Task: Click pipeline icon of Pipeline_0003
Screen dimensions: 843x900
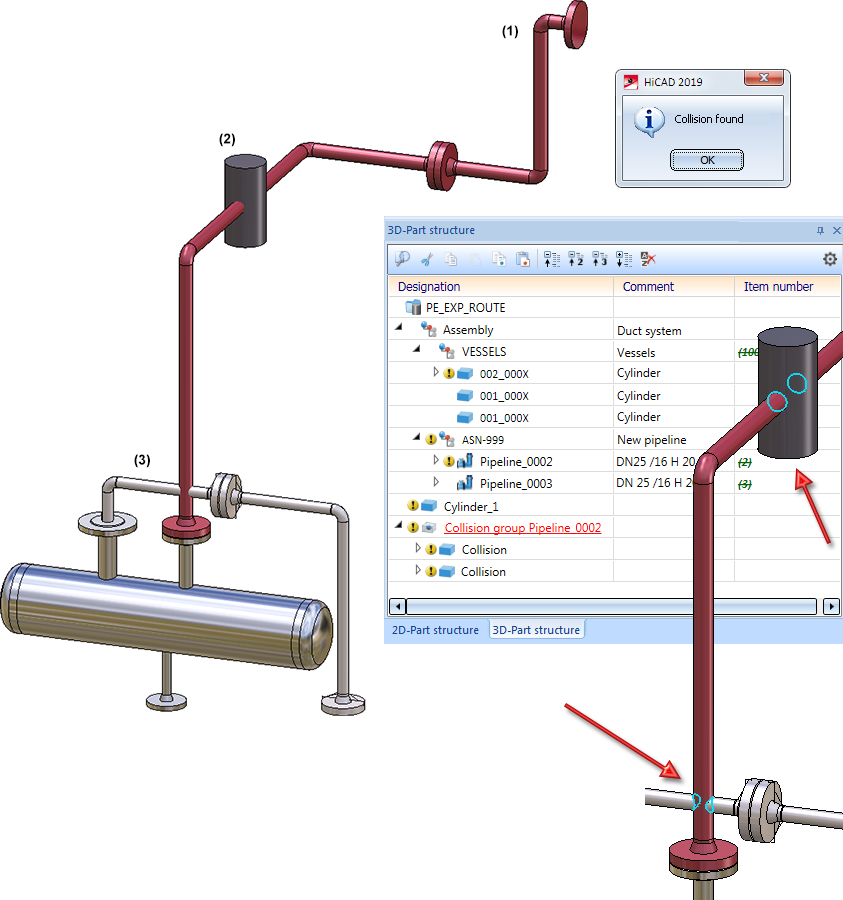Action: click(465, 483)
